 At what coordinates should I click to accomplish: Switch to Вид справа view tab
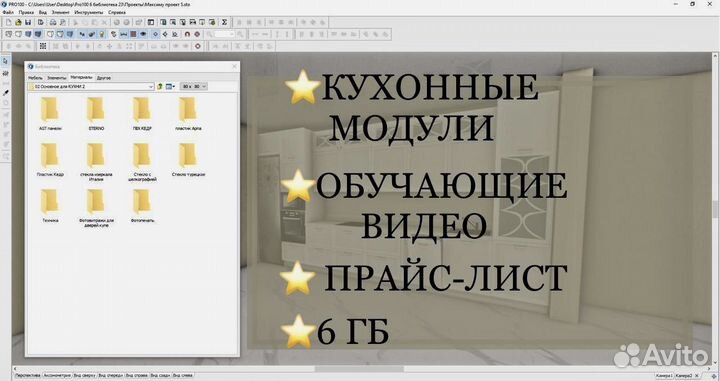click(x=137, y=375)
